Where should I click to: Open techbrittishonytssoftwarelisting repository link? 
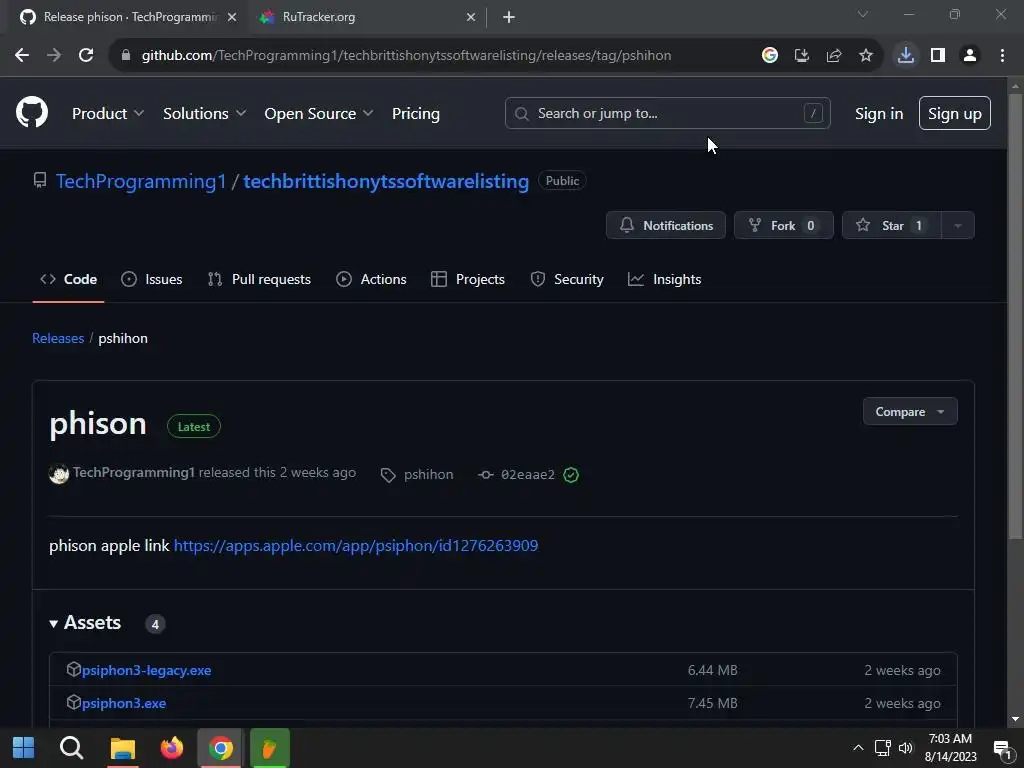tap(386, 181)
